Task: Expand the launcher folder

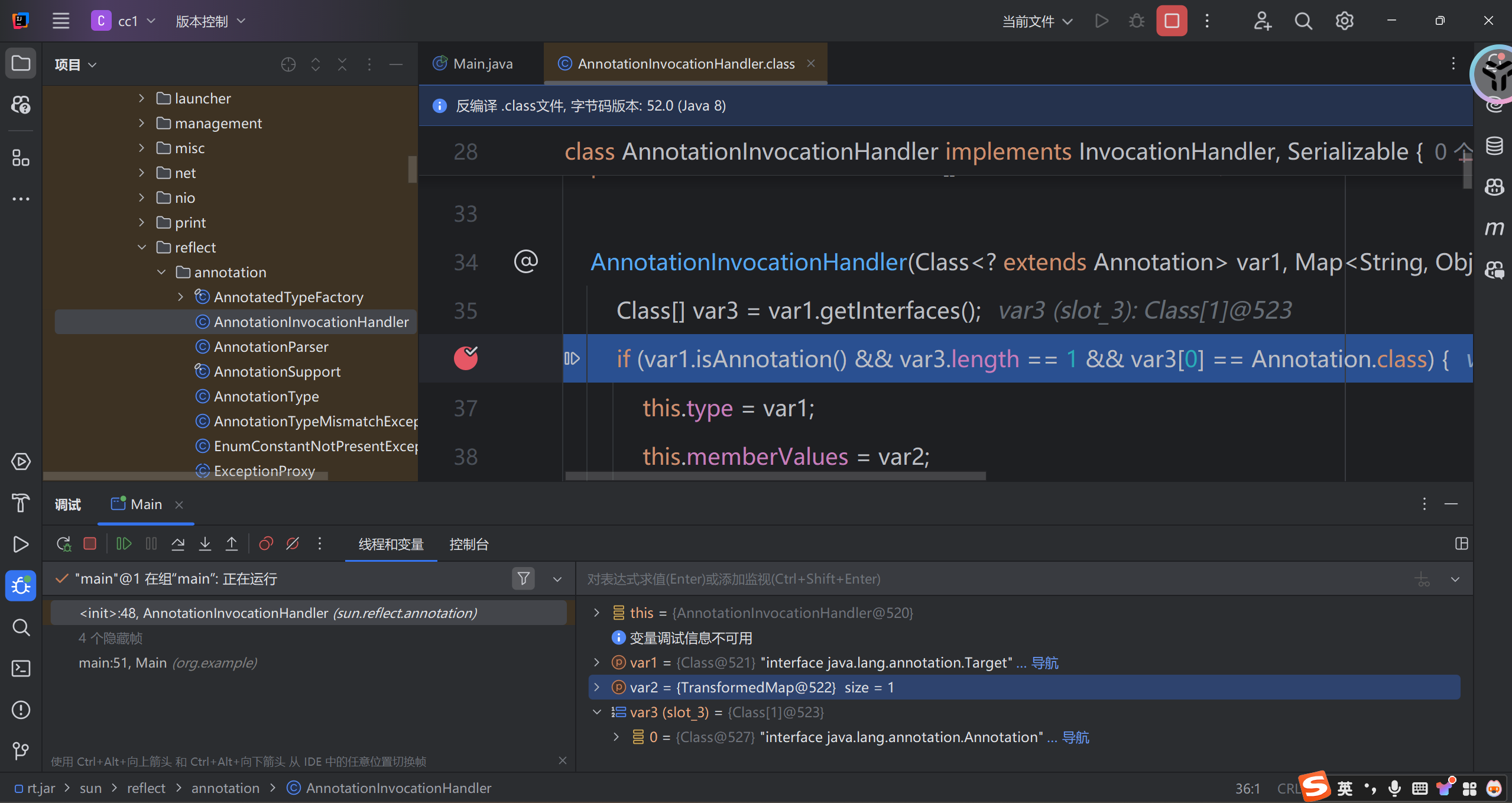Action: [x=141, y=98]
